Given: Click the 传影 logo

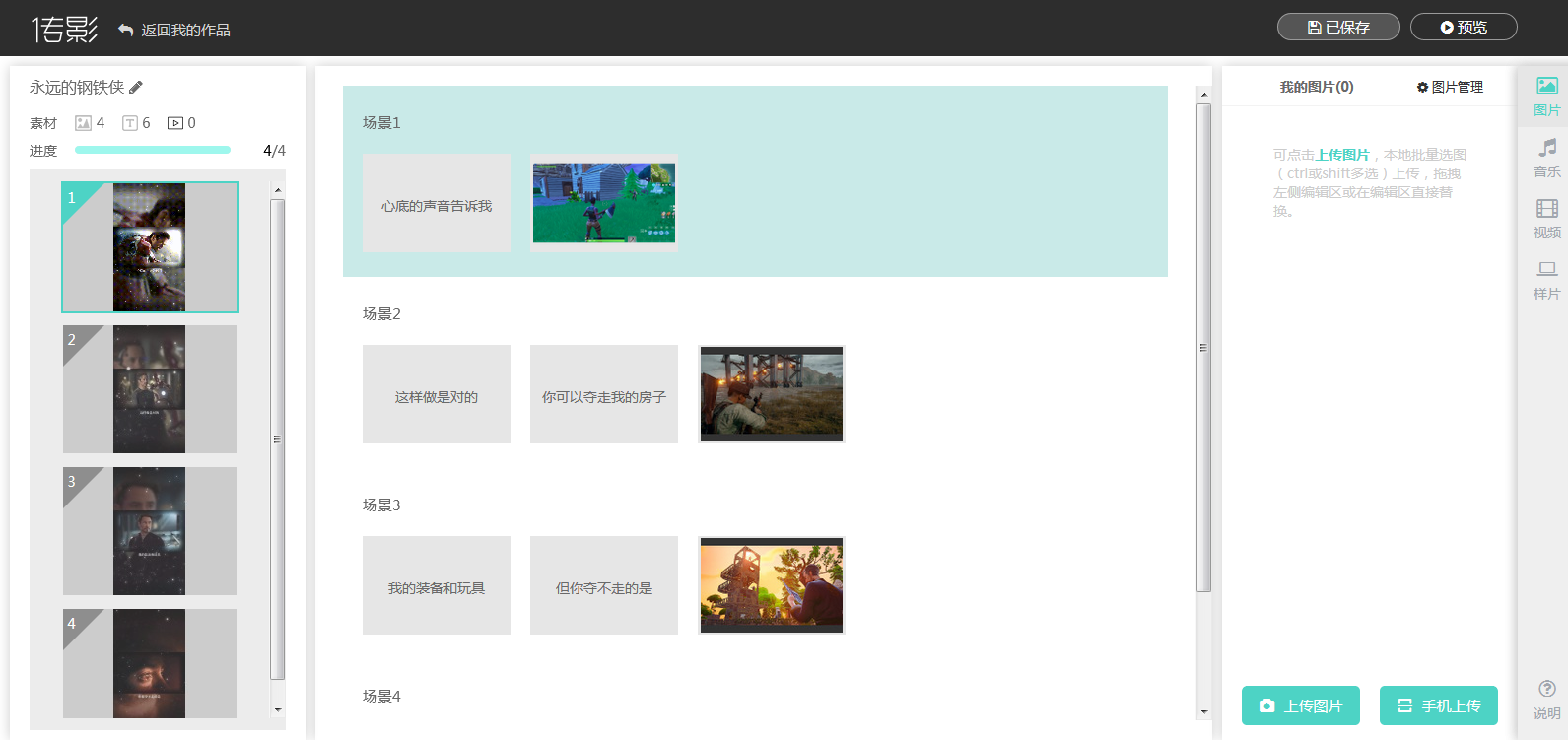Looking at the screenshot, I should click(x=64, y=30).
